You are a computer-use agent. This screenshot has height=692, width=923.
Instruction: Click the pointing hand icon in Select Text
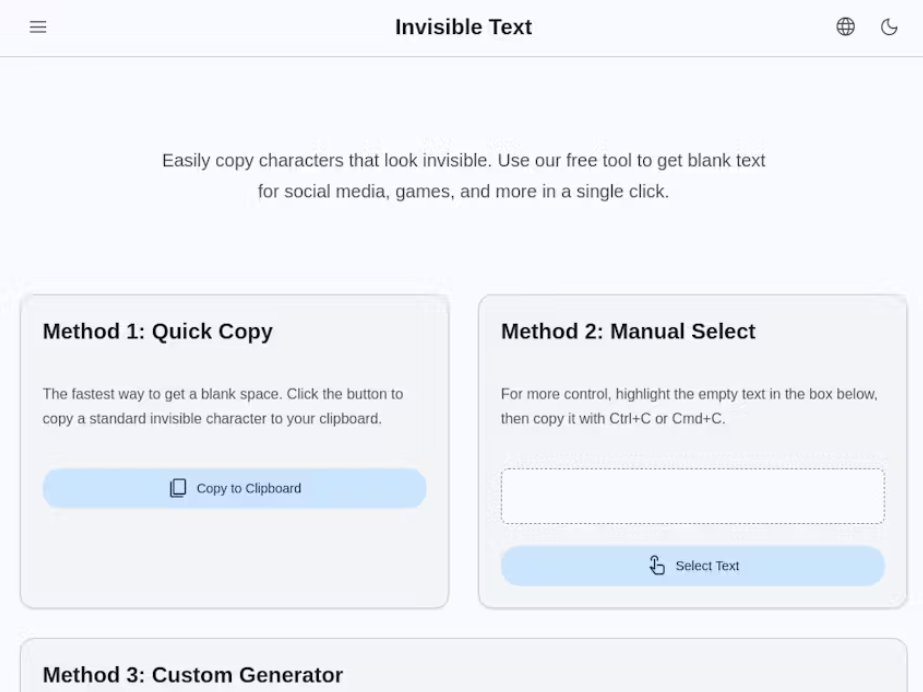pos(657,565)
